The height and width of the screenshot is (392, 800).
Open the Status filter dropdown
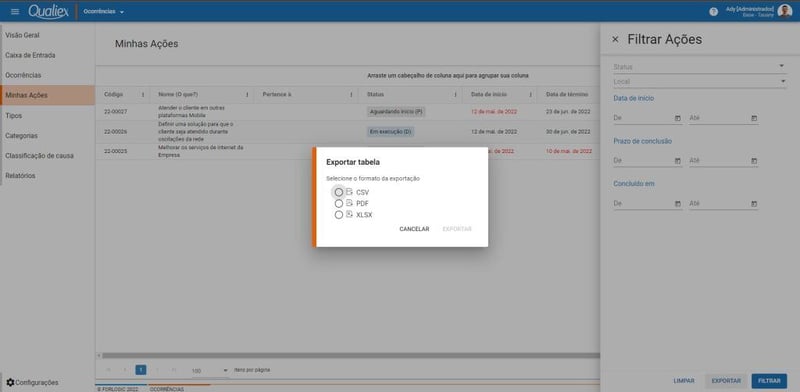coord(699,67)
